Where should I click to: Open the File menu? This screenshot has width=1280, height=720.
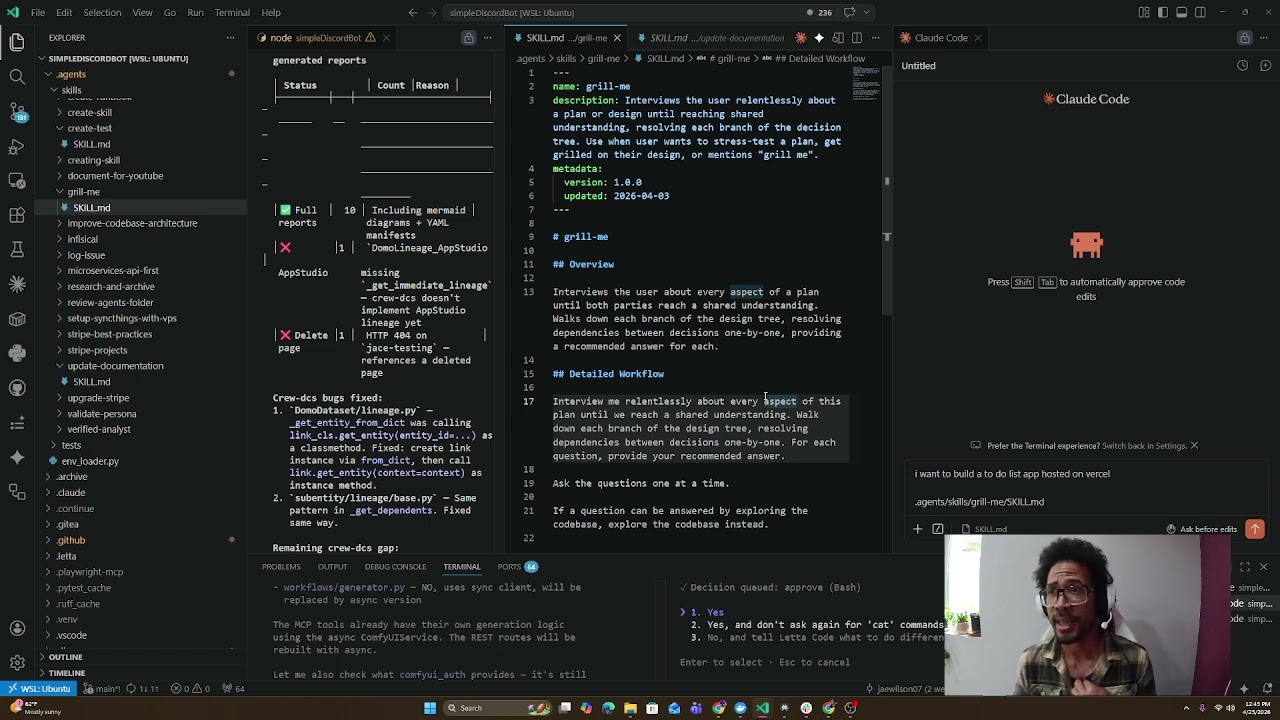click(x=37, y=12)
